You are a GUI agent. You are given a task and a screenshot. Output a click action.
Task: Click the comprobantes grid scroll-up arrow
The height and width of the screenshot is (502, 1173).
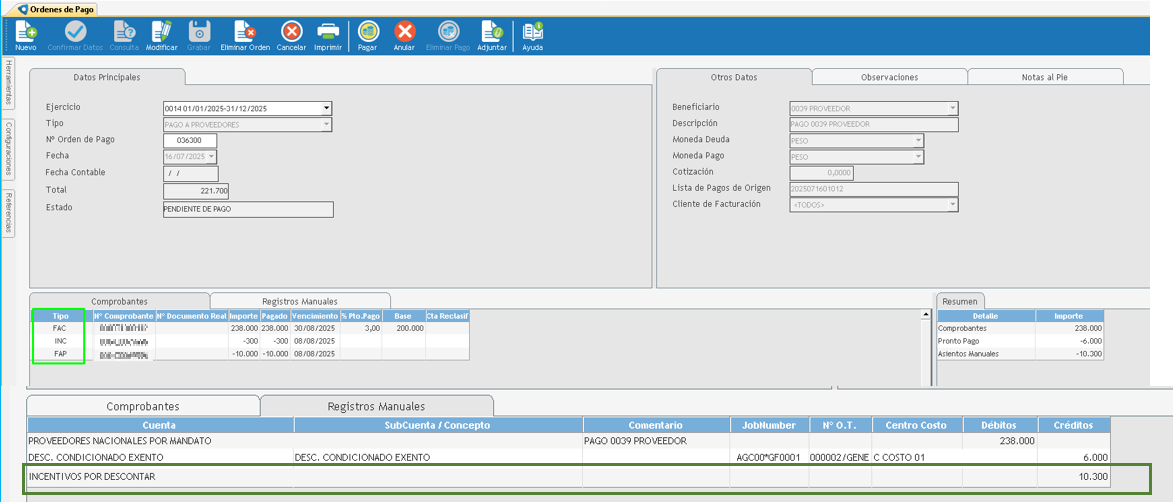(x=924, y=315)
